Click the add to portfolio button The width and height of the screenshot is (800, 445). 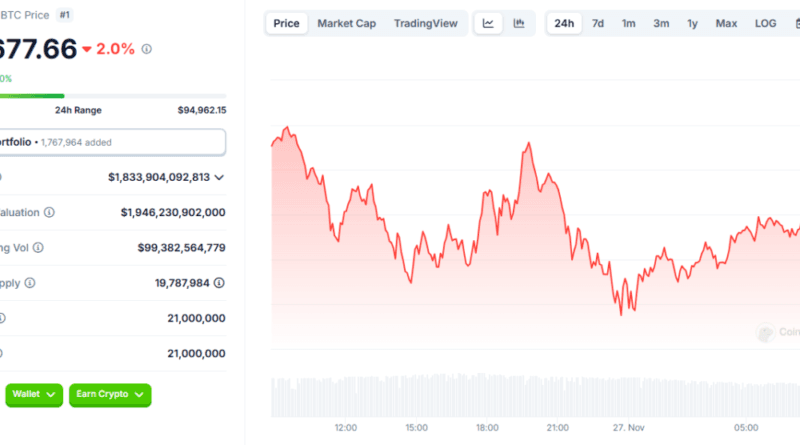pyautogui.click(x=110, y=142)
